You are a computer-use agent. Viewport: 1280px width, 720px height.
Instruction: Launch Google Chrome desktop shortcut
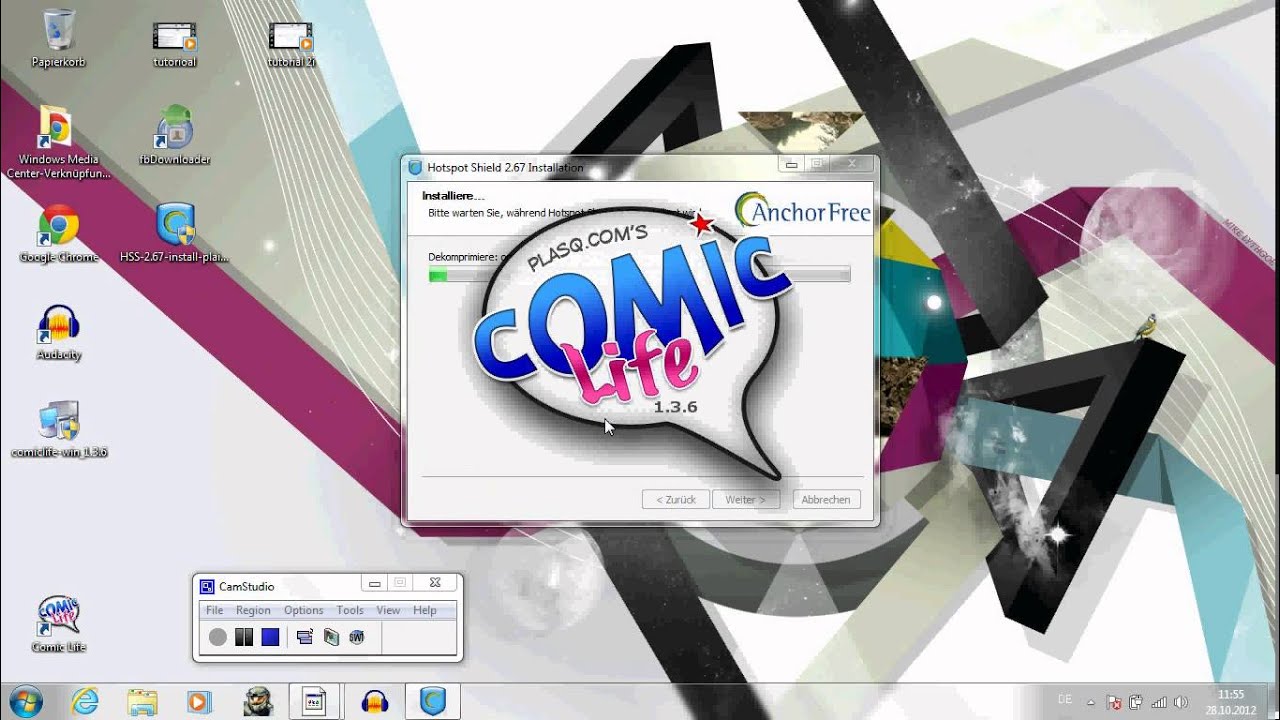point(58,233)
